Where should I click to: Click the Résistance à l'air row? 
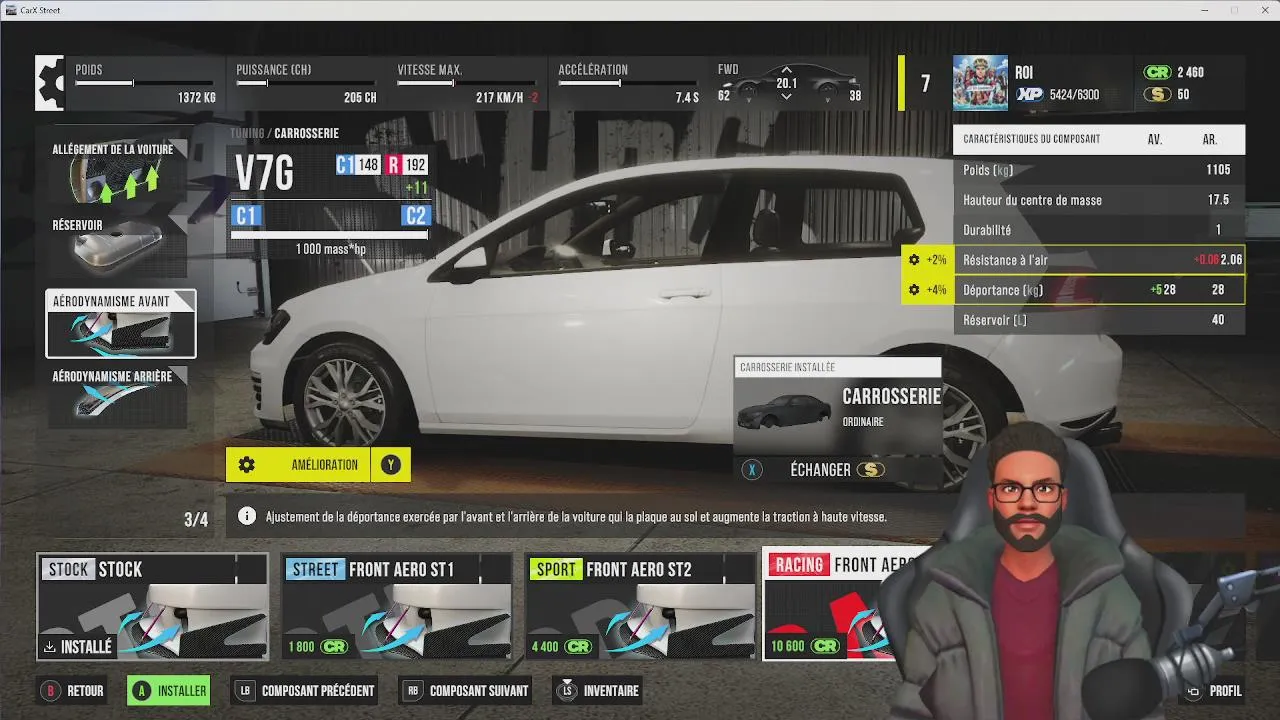[x=1099, y=260]
